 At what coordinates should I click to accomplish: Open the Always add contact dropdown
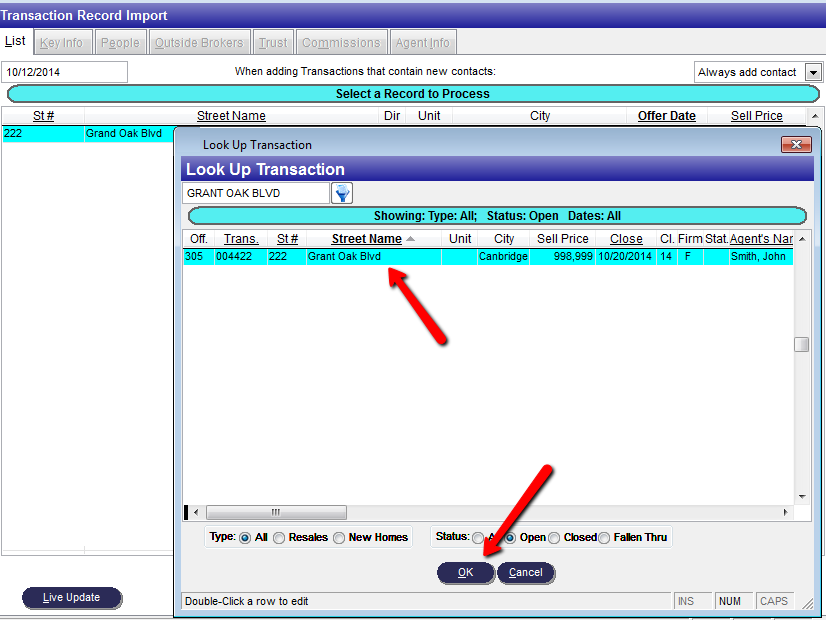click(812, 72)
